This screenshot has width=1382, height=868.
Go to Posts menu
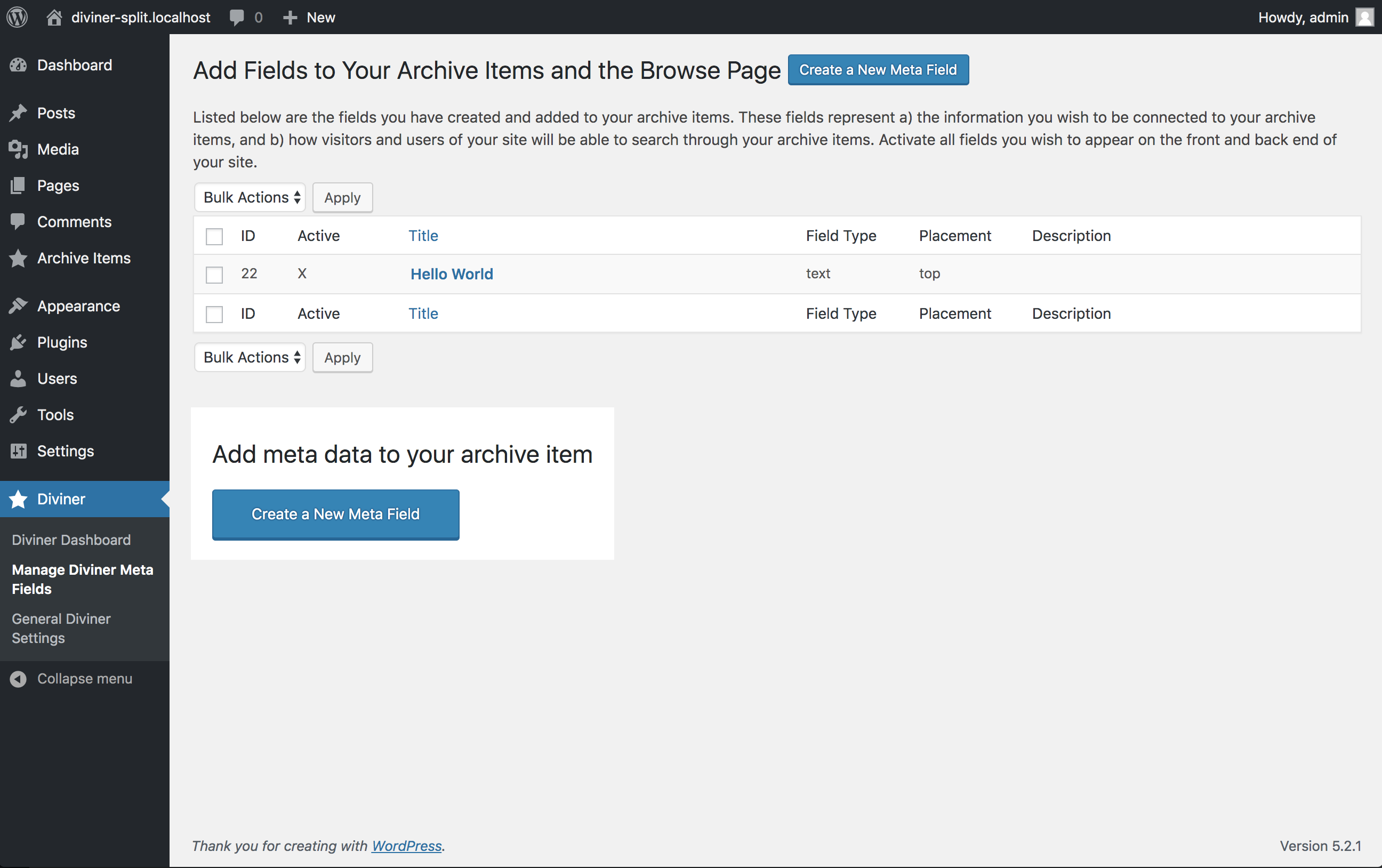tap(56, 113)
